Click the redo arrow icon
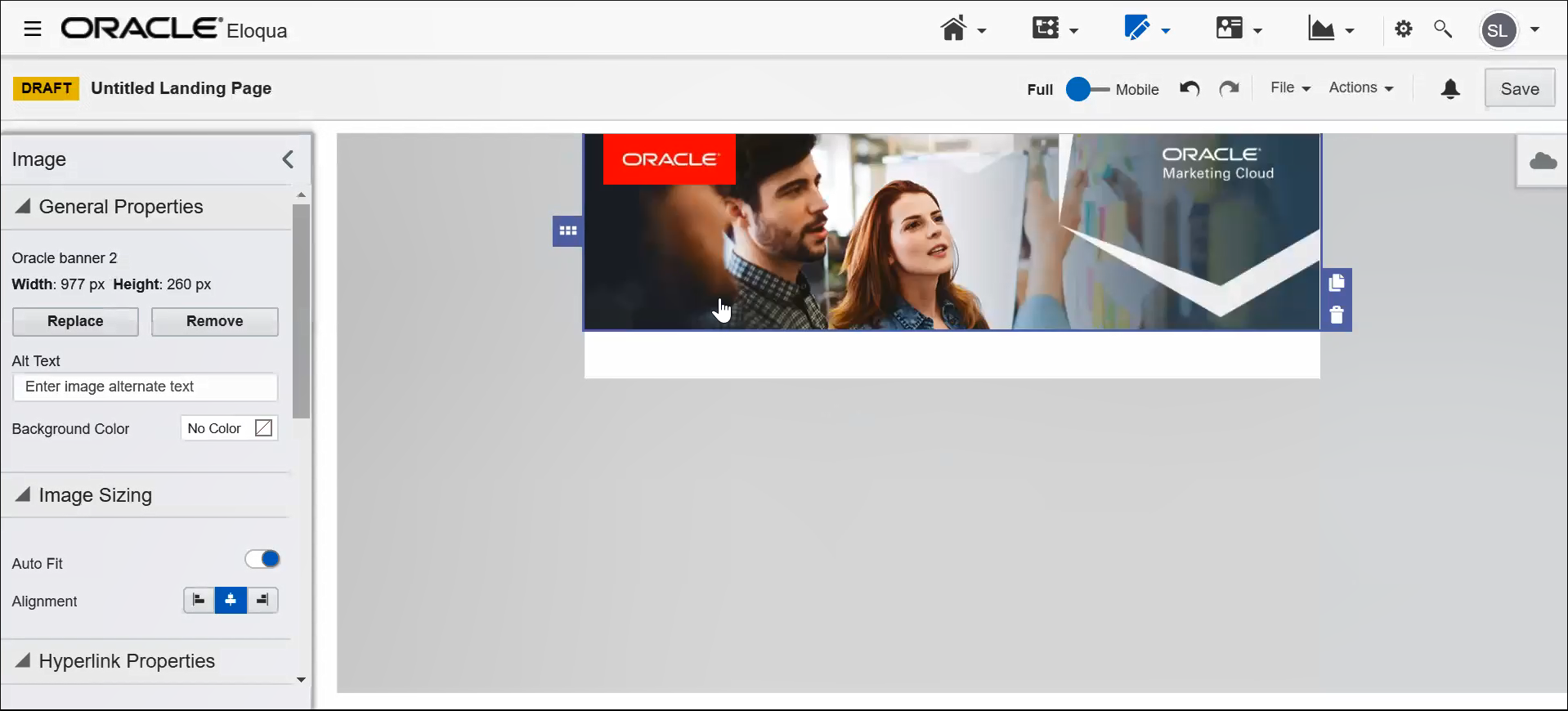The width and height of the screenshot is (1568, 711). [1229, 88]
